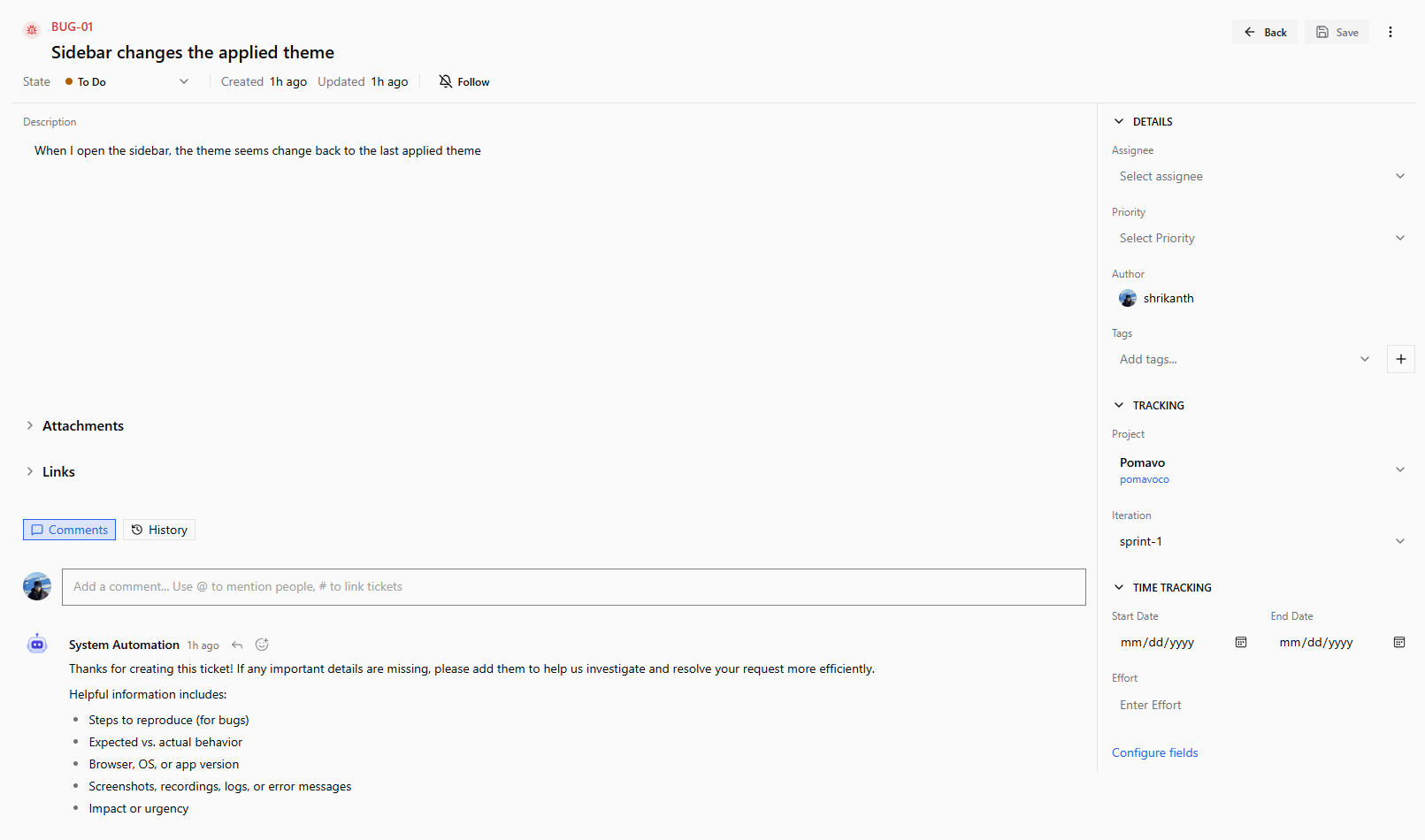The image size is (1425, 840).
Task: Click the Configure fields link
Action: tap(1155, 752)
